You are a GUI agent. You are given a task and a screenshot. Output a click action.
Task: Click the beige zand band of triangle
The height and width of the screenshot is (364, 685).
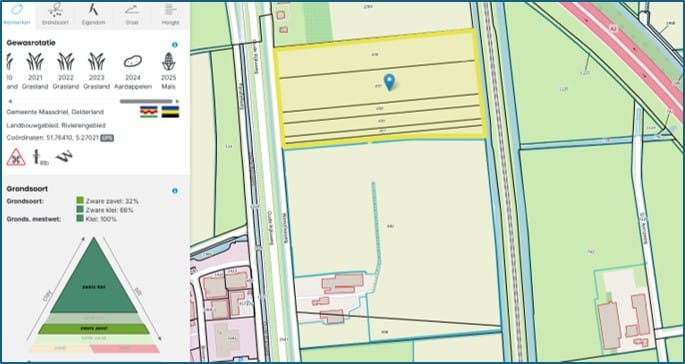click(x=61, y=348)
